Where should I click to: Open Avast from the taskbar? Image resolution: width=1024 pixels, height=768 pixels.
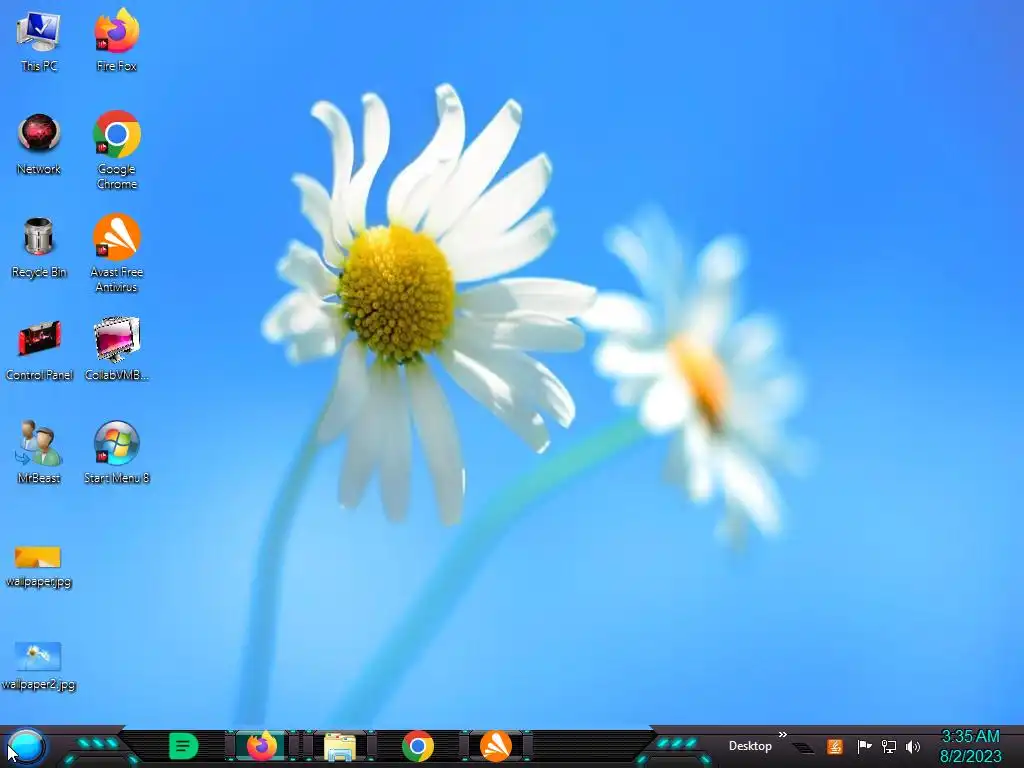(x=496, y=746)
